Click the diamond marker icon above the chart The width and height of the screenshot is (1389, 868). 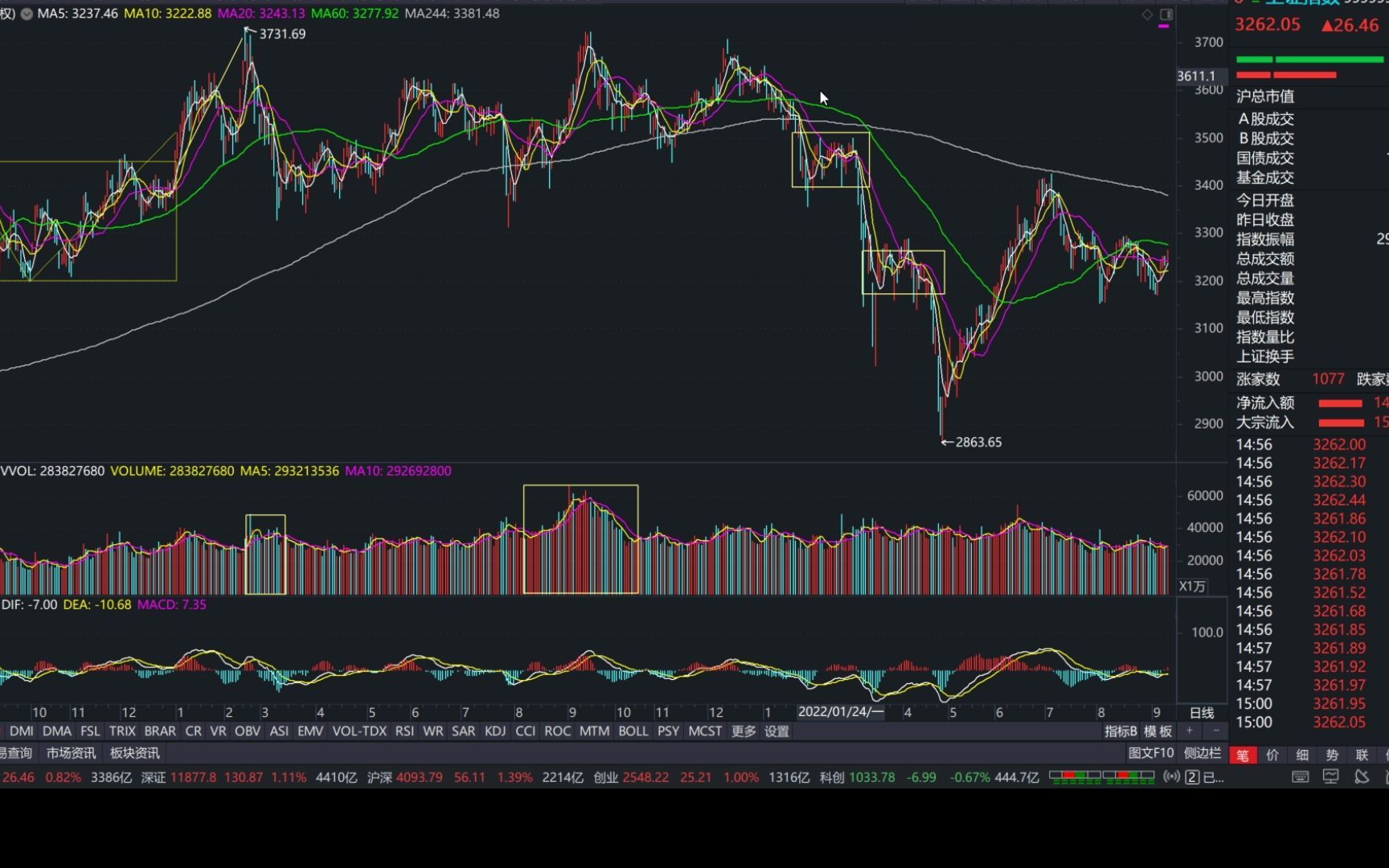tap(1147, 14)
